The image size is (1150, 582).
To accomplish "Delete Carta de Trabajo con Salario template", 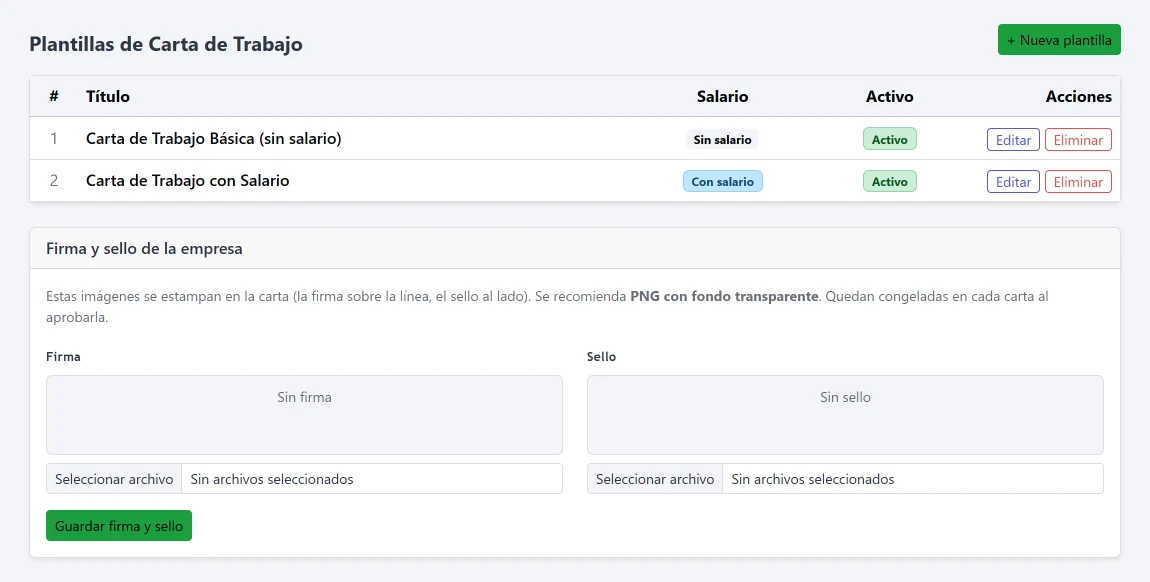I will coord(1078,181).
